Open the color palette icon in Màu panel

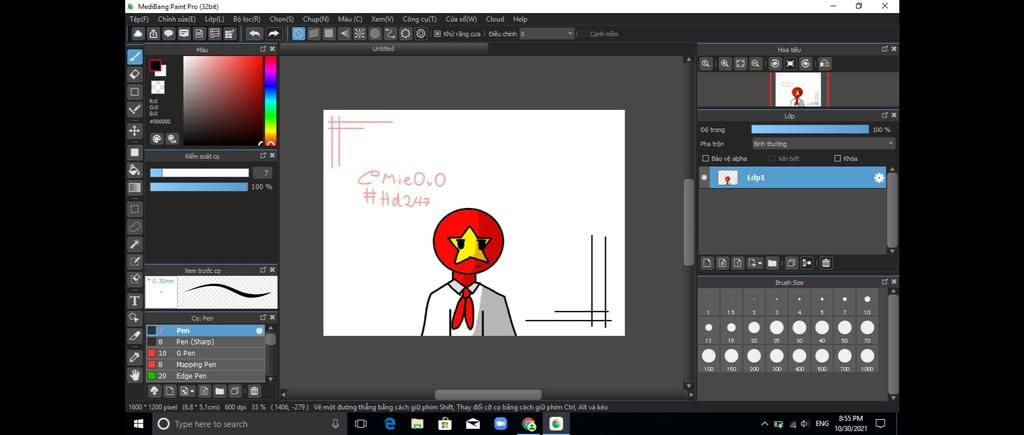coord(157,138)
